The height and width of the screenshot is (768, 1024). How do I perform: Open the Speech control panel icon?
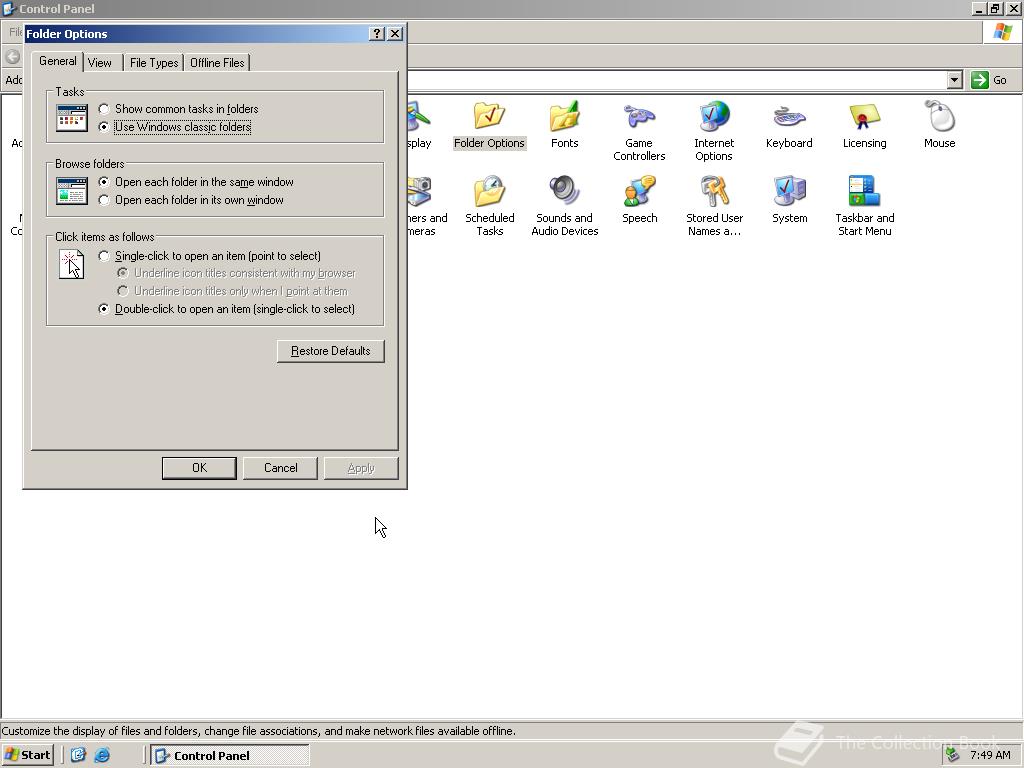click(x=639, y=199)
